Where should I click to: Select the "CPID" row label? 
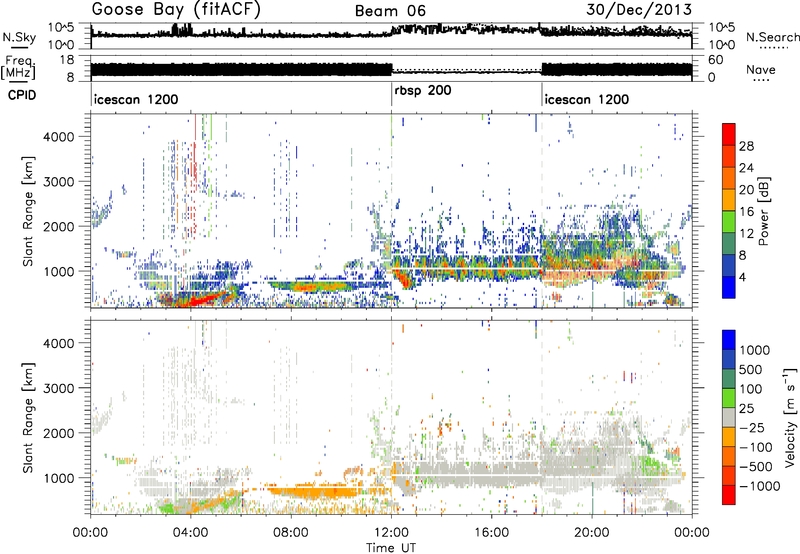tap(22, 95)
